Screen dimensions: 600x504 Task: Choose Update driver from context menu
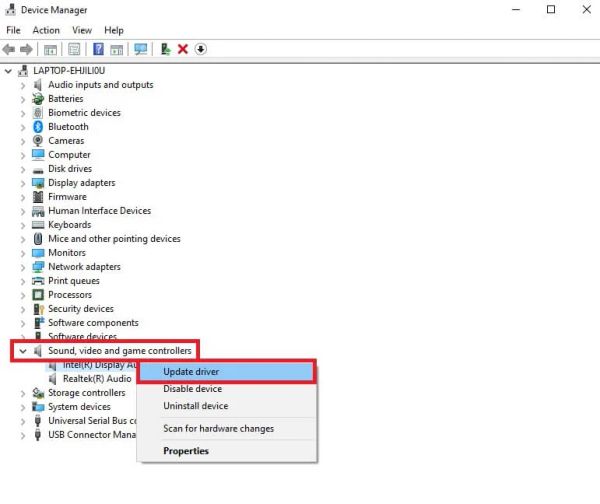click(191, 372)
